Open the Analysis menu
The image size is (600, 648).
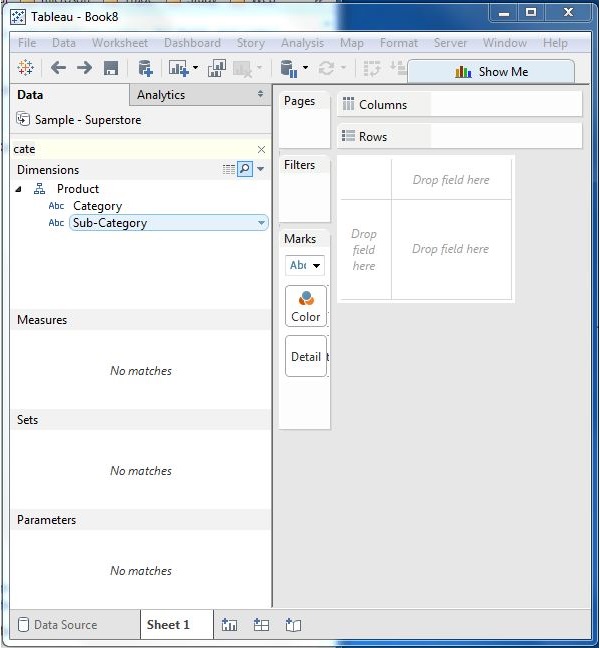[302, 43]
